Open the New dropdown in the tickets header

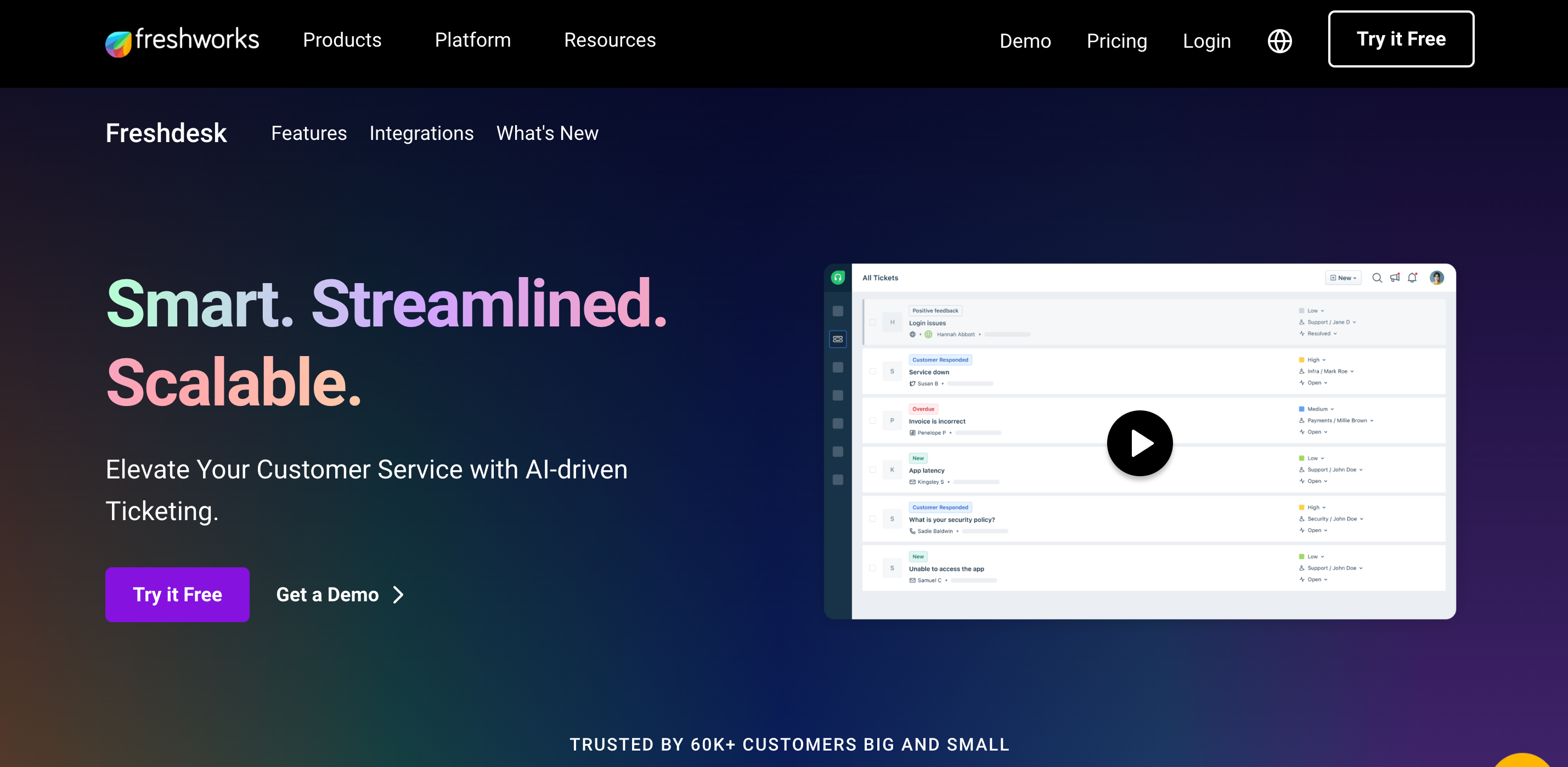[1343, 278]
